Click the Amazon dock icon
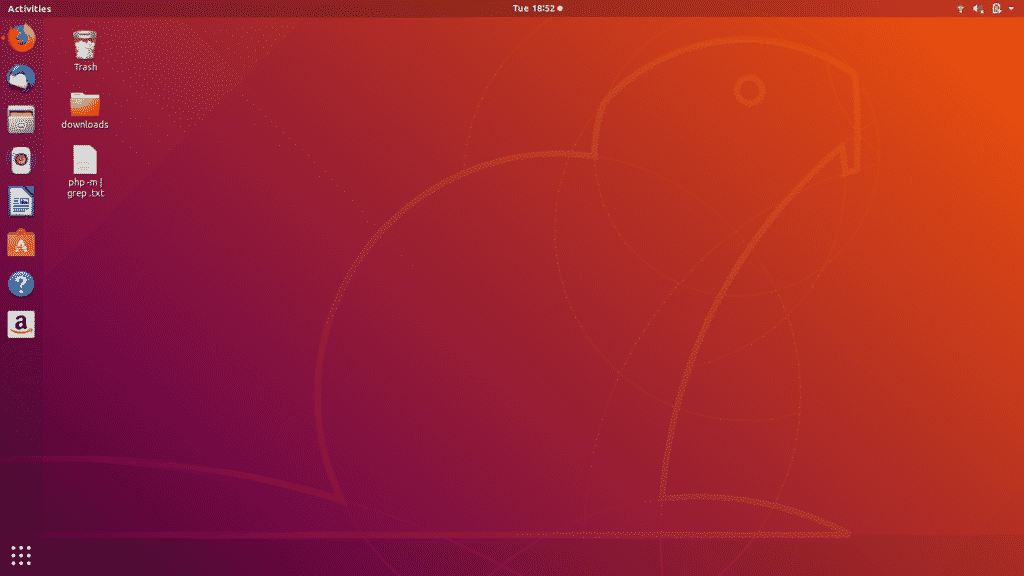Viewport: 1024px width, 576px height. click(21, 325)
